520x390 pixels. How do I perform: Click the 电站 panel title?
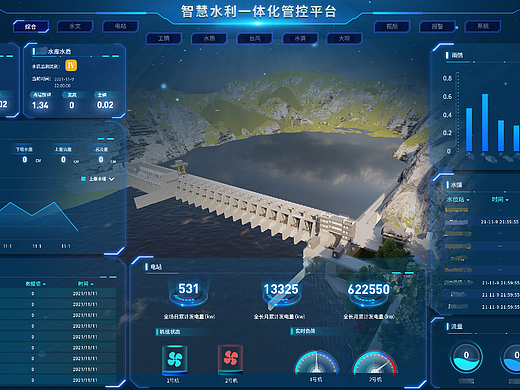pos(156,267)
